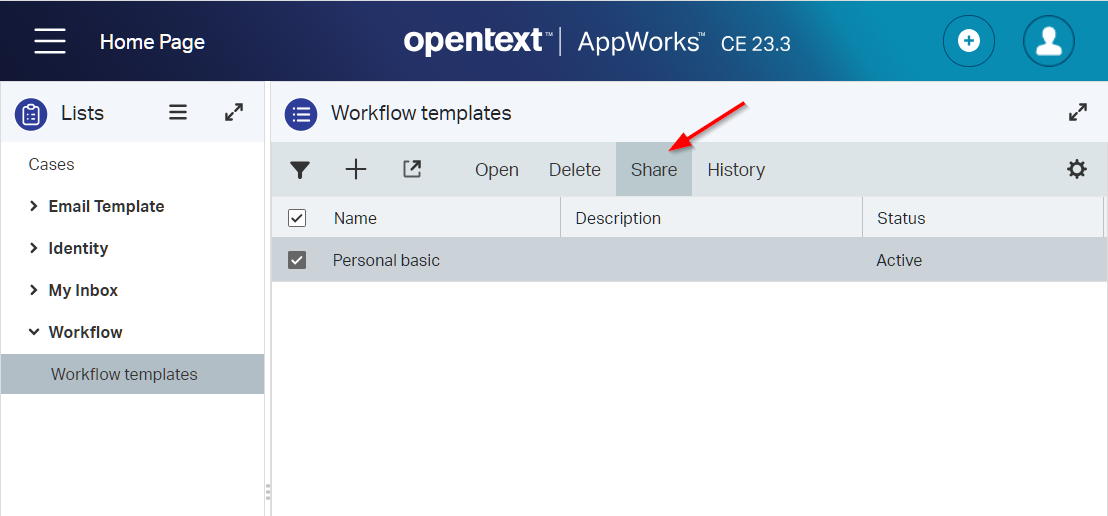Expand the Identity tree node
Viewport: 1108px width, 516px height.
pyautogui.click(x=34, y=248)
